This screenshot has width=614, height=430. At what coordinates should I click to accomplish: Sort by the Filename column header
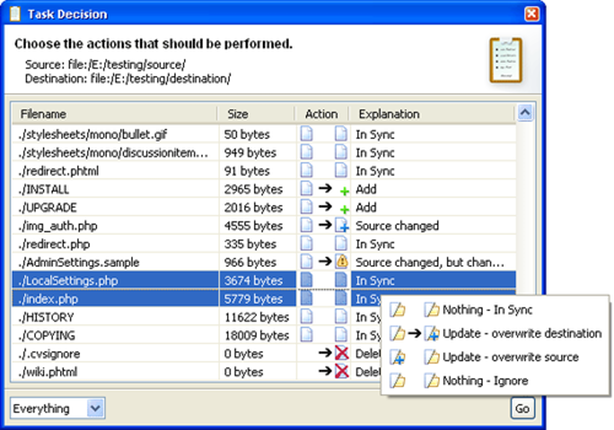(115, 114)
